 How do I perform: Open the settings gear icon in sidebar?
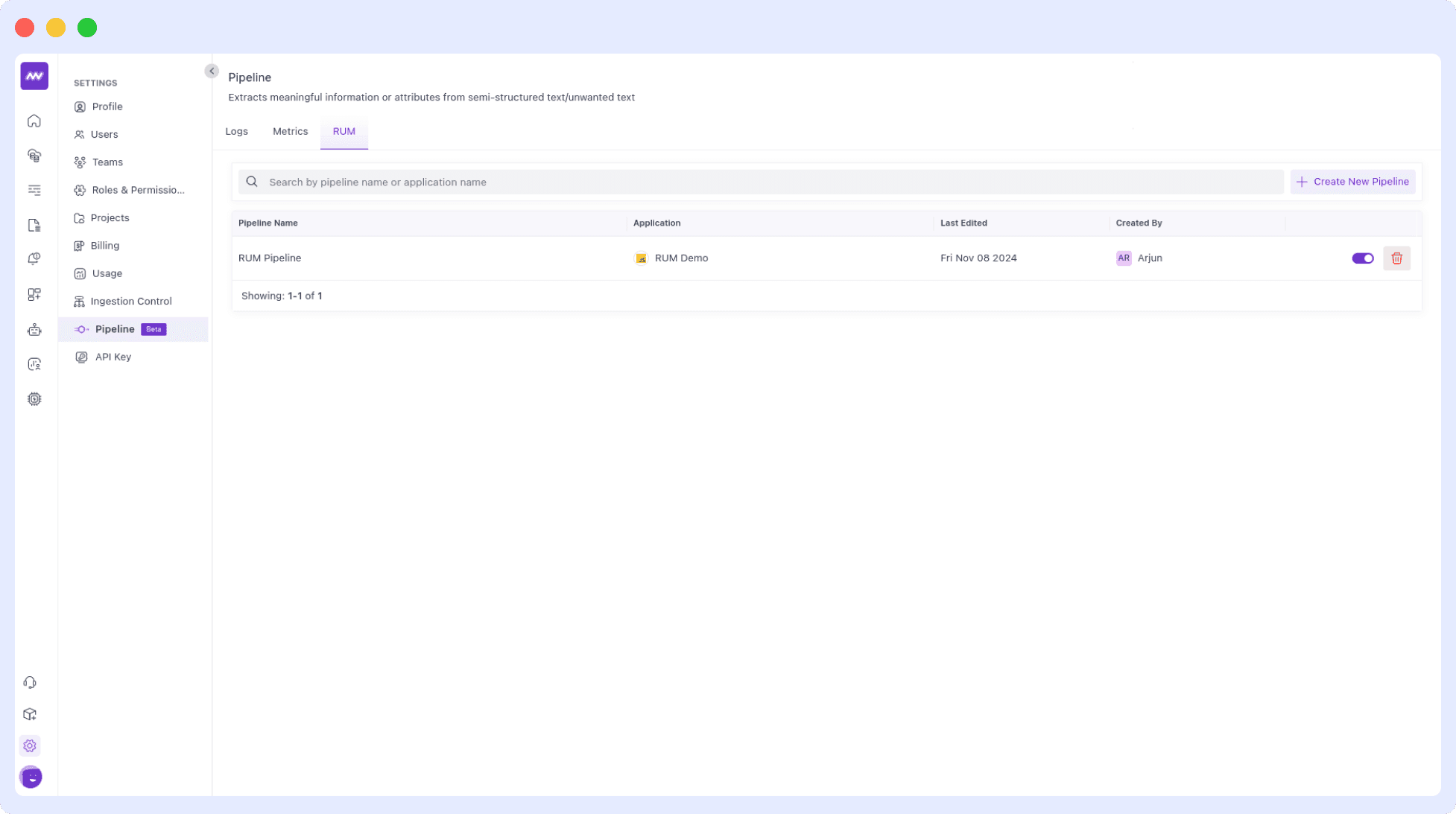(x=30, y=745)
